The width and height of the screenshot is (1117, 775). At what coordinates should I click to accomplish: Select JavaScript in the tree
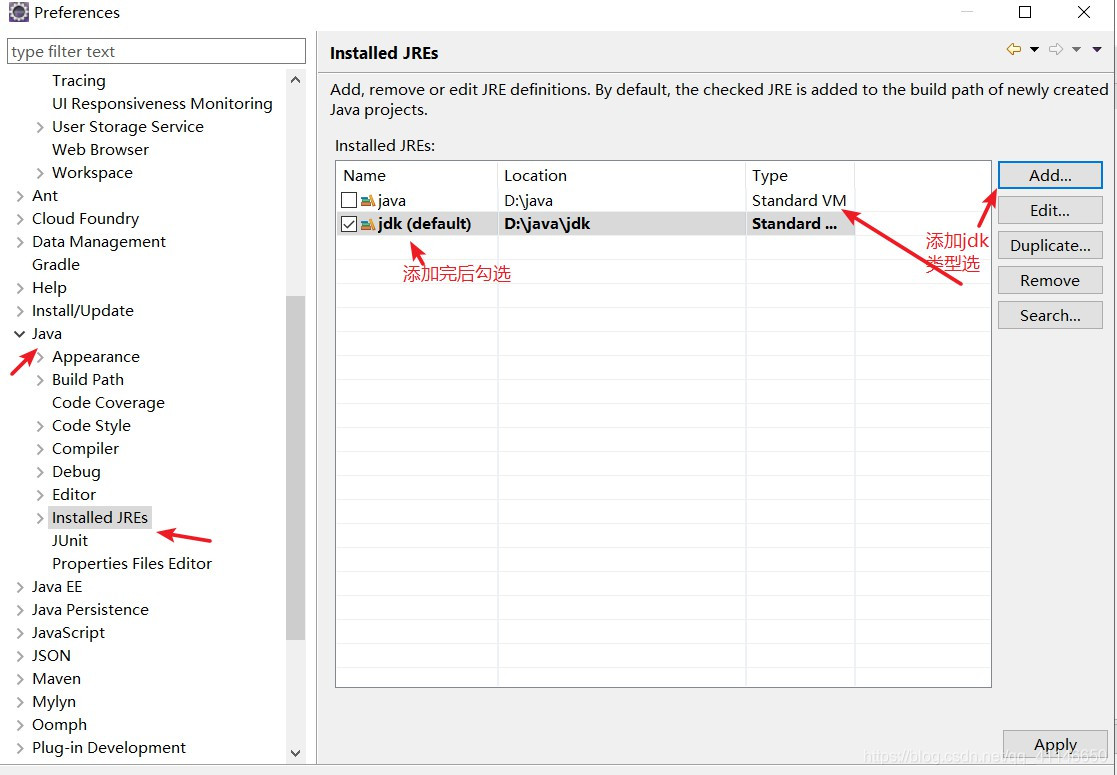point(68,633)
